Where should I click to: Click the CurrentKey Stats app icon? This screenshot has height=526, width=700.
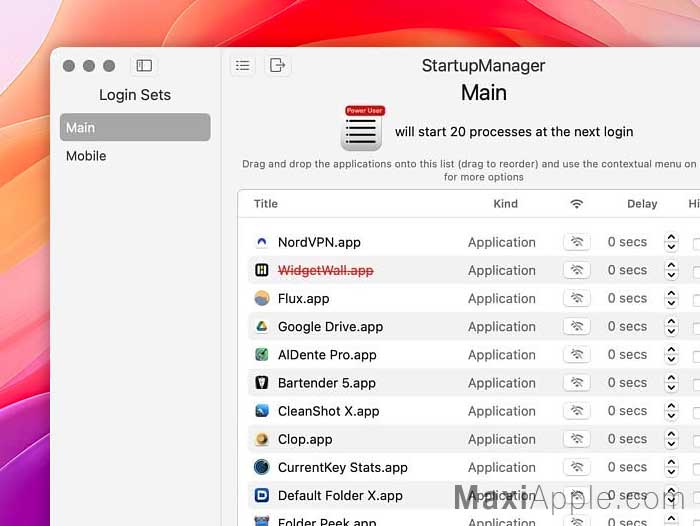[x=262, y=467]
